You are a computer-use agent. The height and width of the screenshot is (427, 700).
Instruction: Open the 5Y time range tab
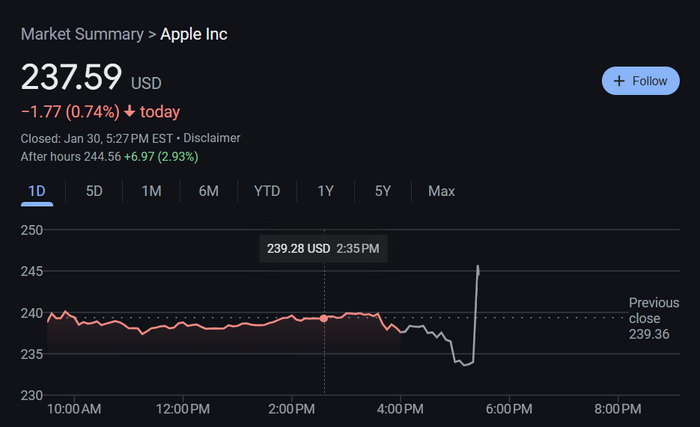(x=383, y=191)
